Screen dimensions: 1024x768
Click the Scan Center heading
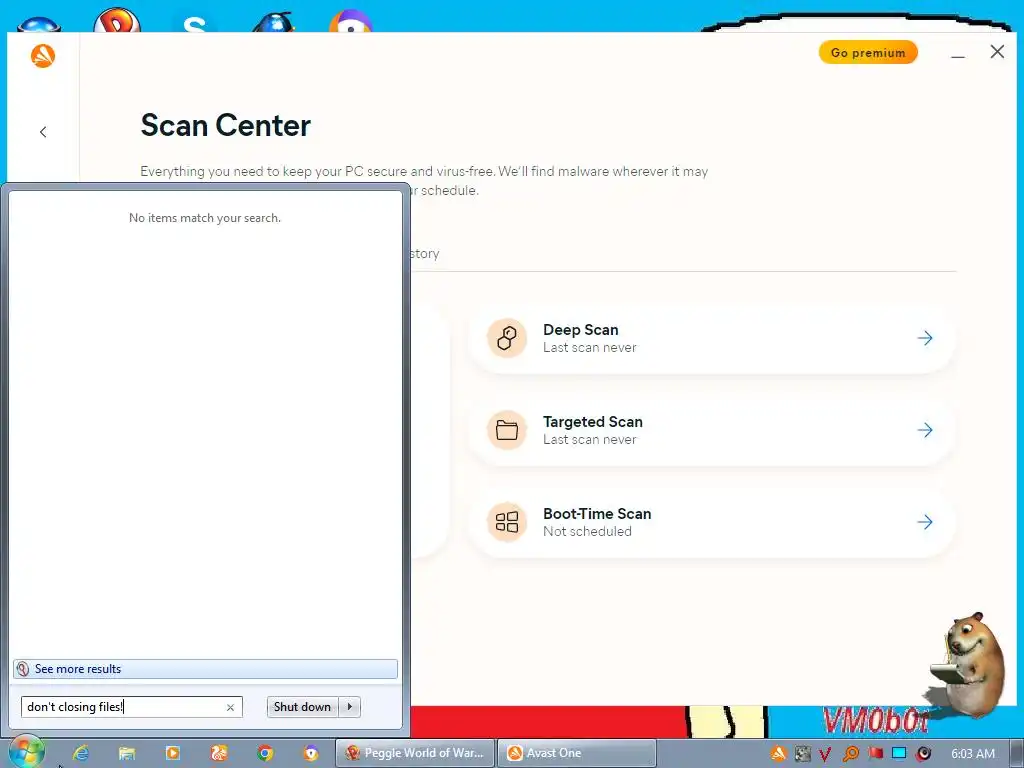click(225, 125)
